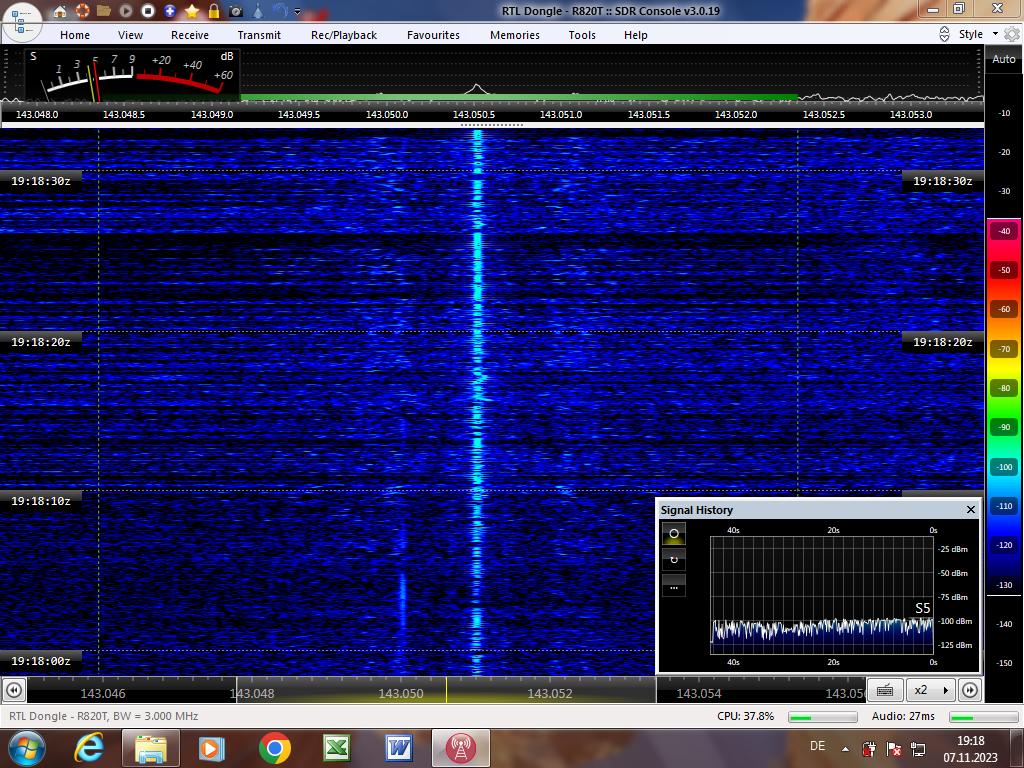Click the blue plus add icon

point(170,11)
